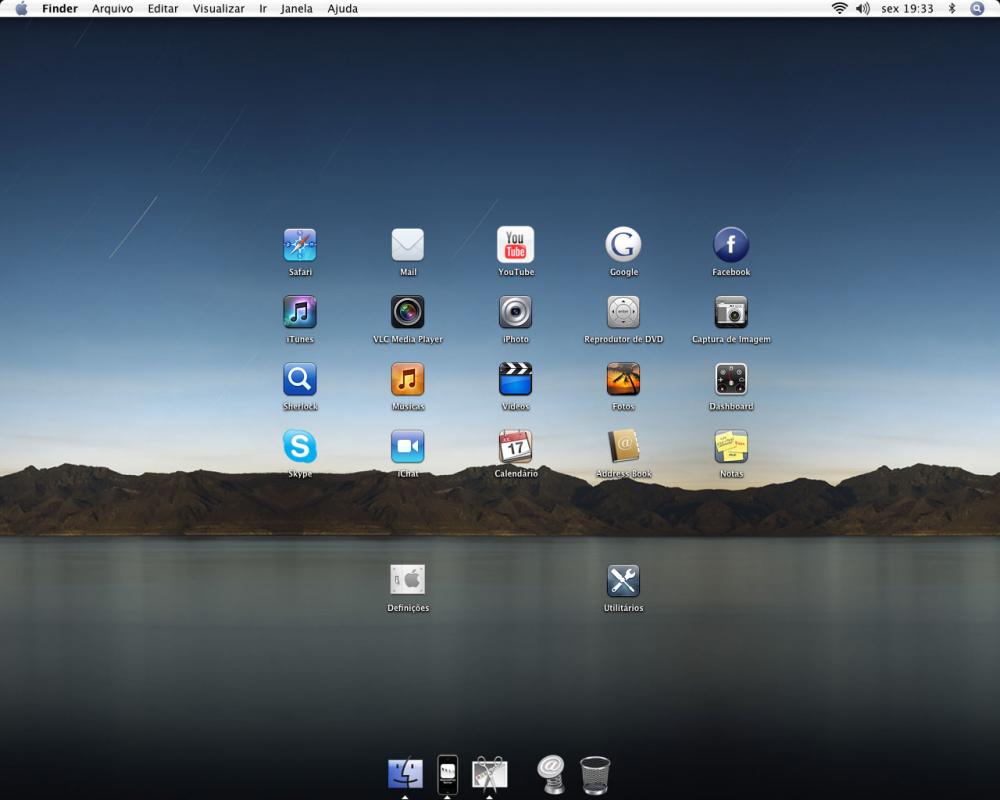Screen dimensions: 1000x800
Task: Launch the iChat icon
Action: (x=408, y=447)
